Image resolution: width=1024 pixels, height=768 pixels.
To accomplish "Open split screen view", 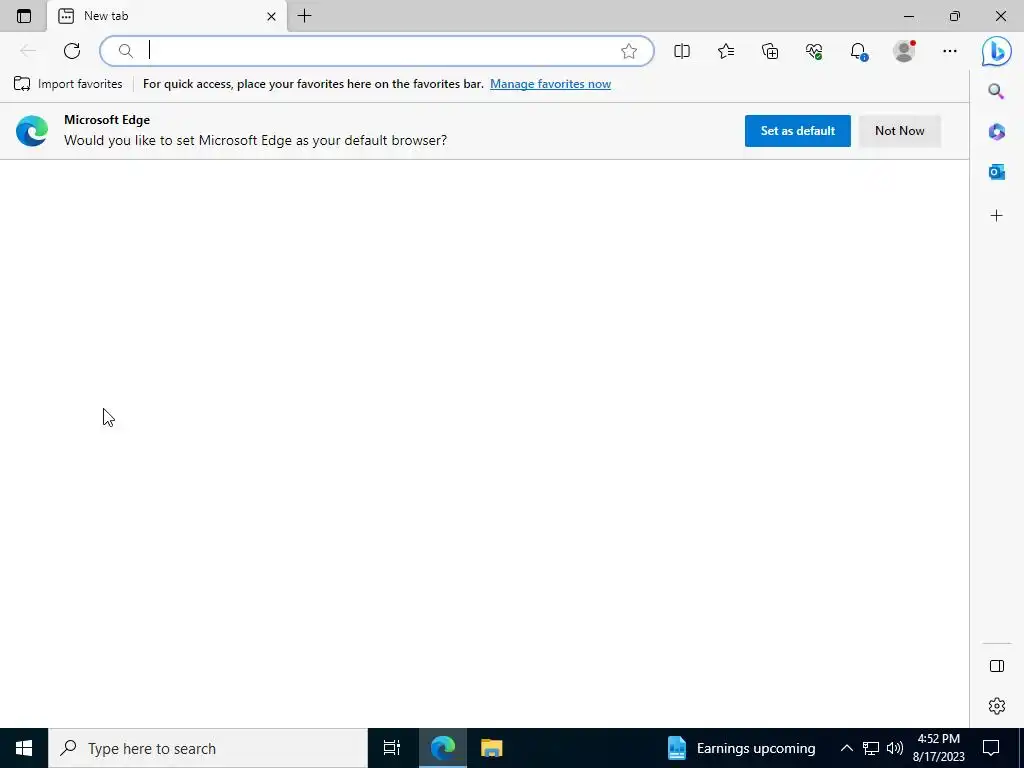I will point(682,51).
